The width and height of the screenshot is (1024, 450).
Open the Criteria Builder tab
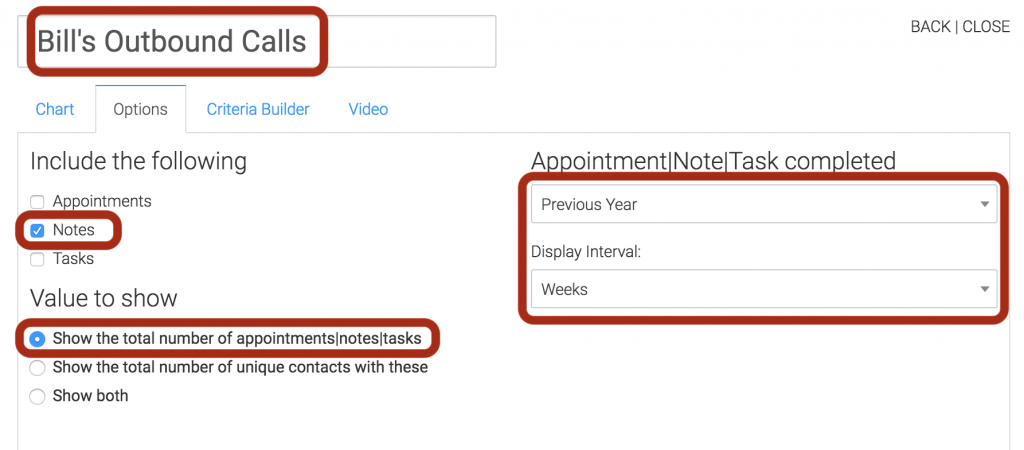tap(258, 109)
